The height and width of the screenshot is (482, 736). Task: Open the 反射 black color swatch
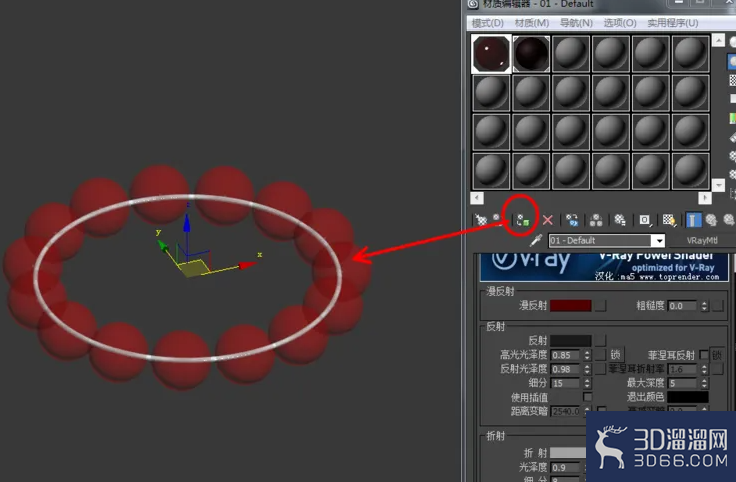[x=570, y=340]
